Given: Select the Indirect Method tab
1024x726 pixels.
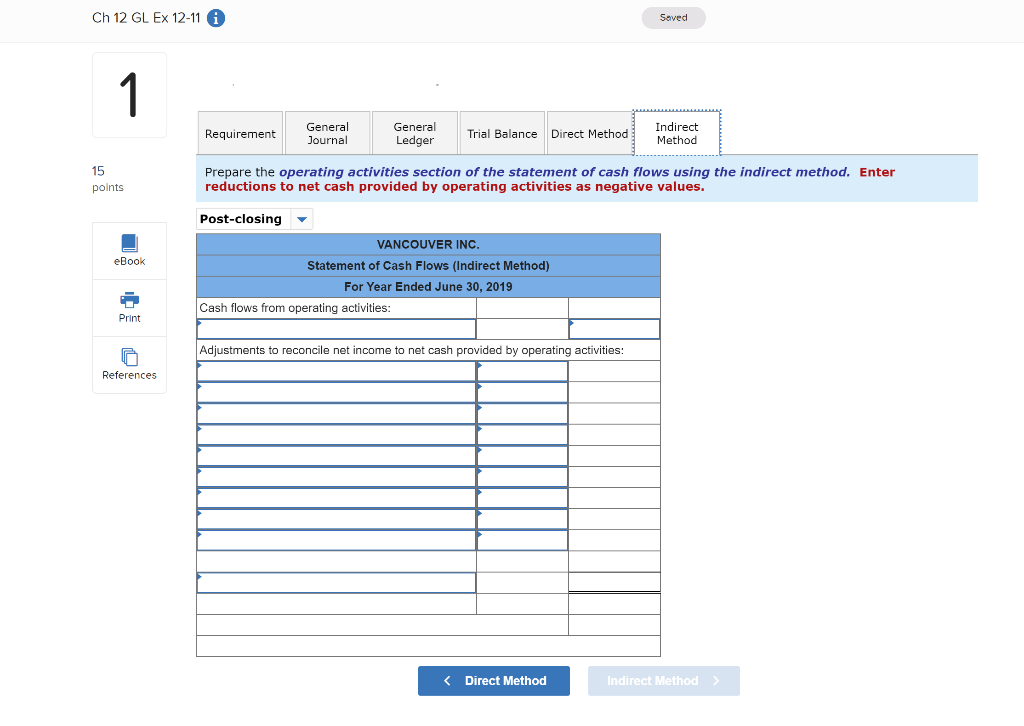Looking at the screenshot, I should 677,133.
